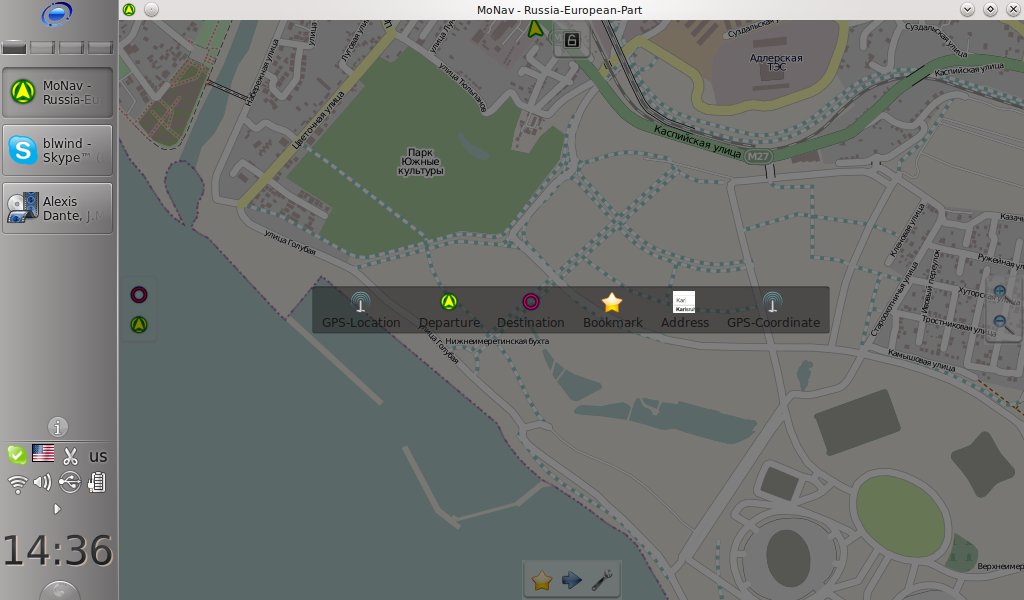
Task: Toggle the map lock icon
Action: (x=571, y=41)
